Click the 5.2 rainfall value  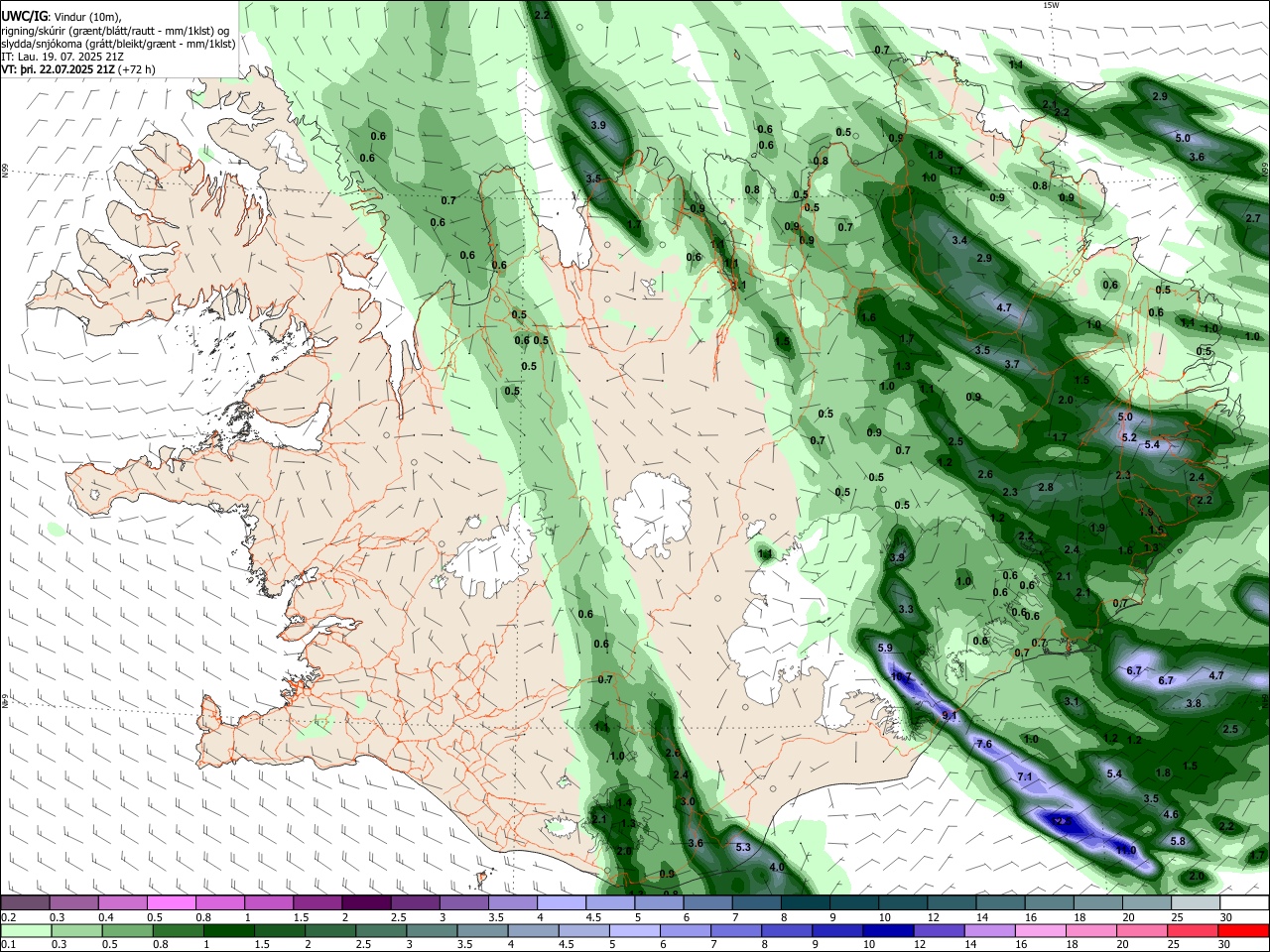pyautogui.click(x=1128, y=437)
